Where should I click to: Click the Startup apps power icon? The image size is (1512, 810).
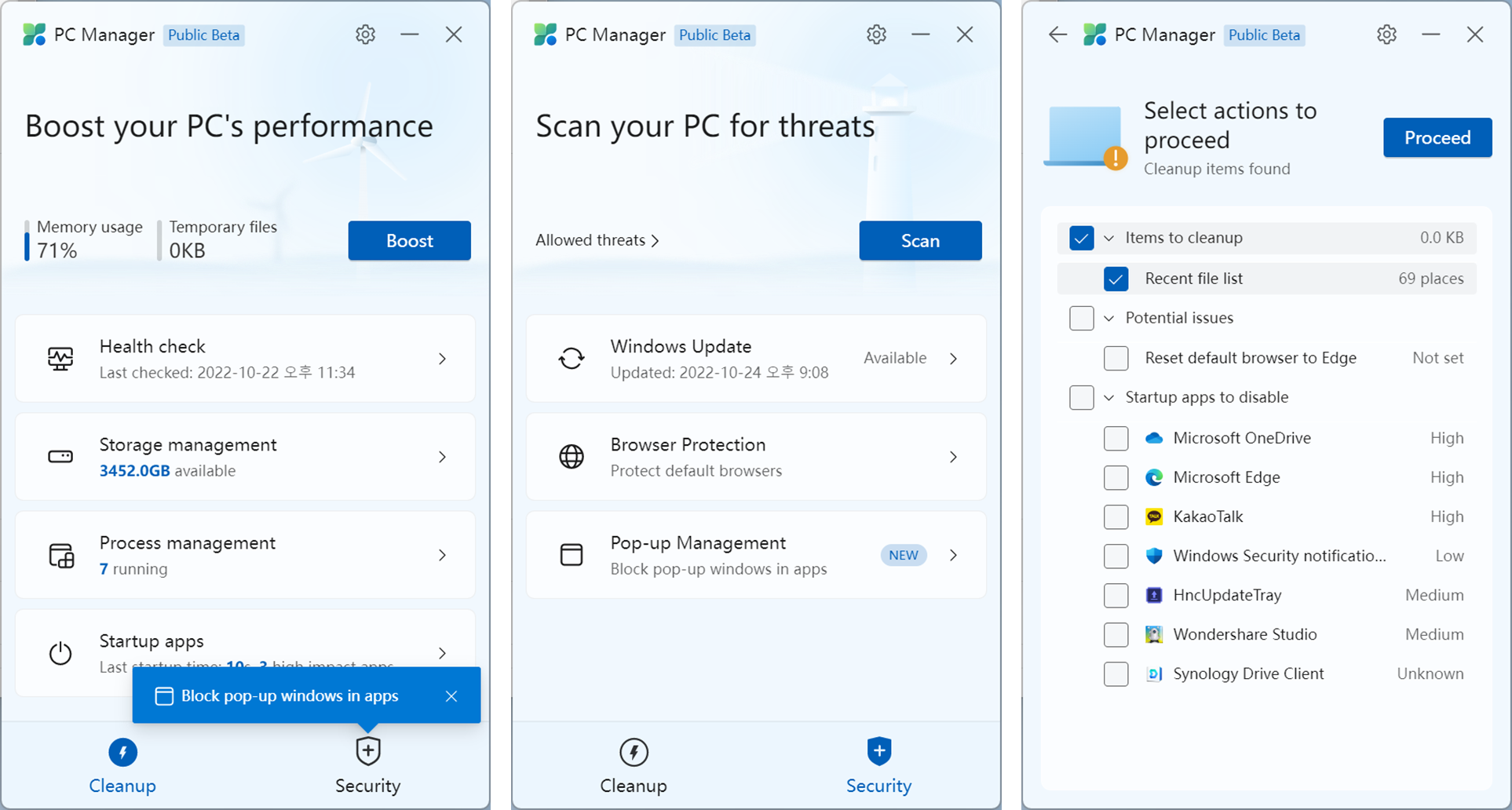60,653
